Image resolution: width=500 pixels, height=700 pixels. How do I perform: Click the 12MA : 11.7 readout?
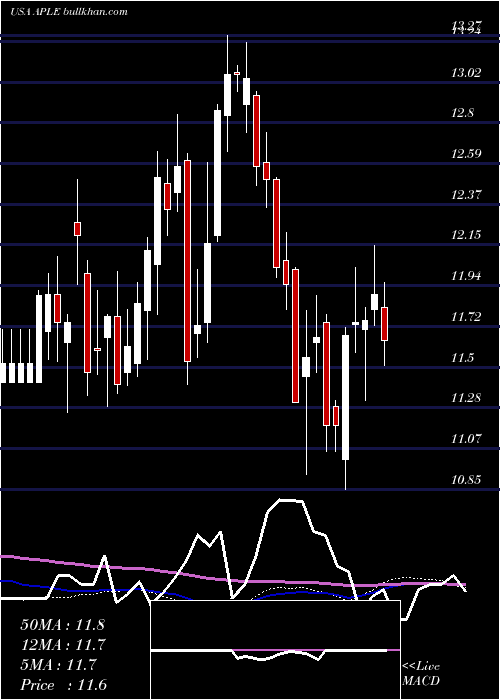[x=62, y=645]
